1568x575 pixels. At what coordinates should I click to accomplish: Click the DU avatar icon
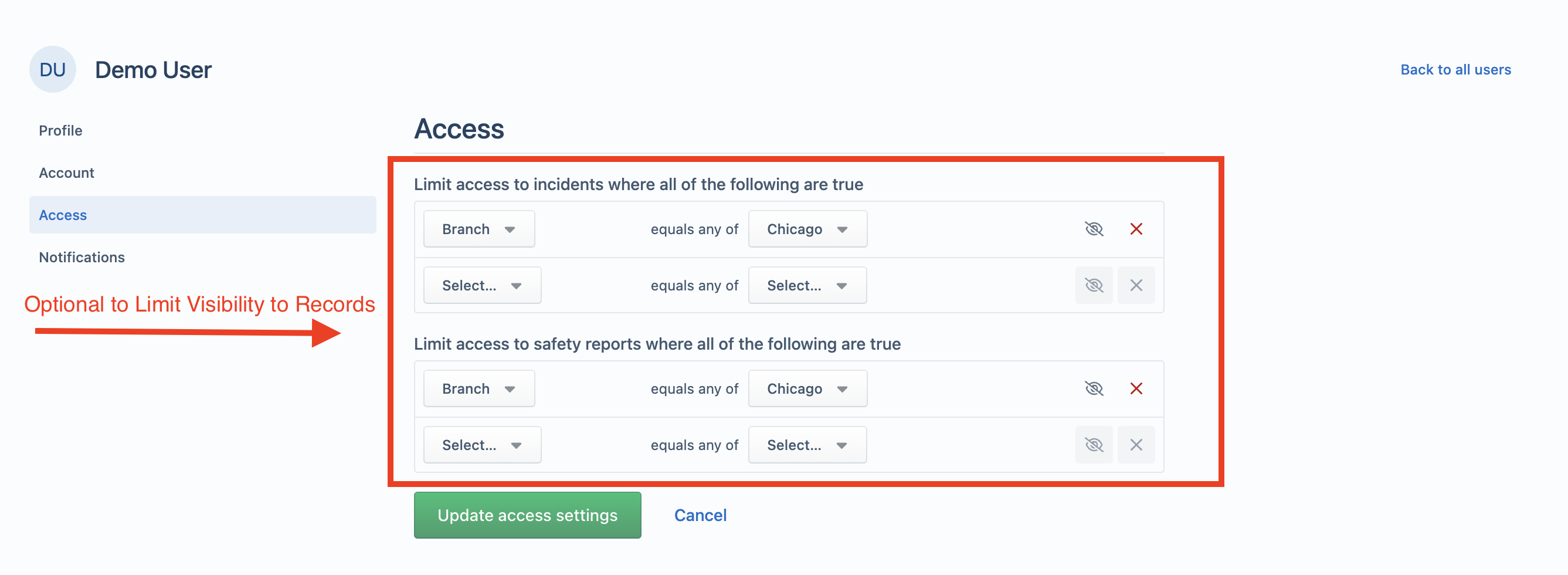(x=52, y=69)
